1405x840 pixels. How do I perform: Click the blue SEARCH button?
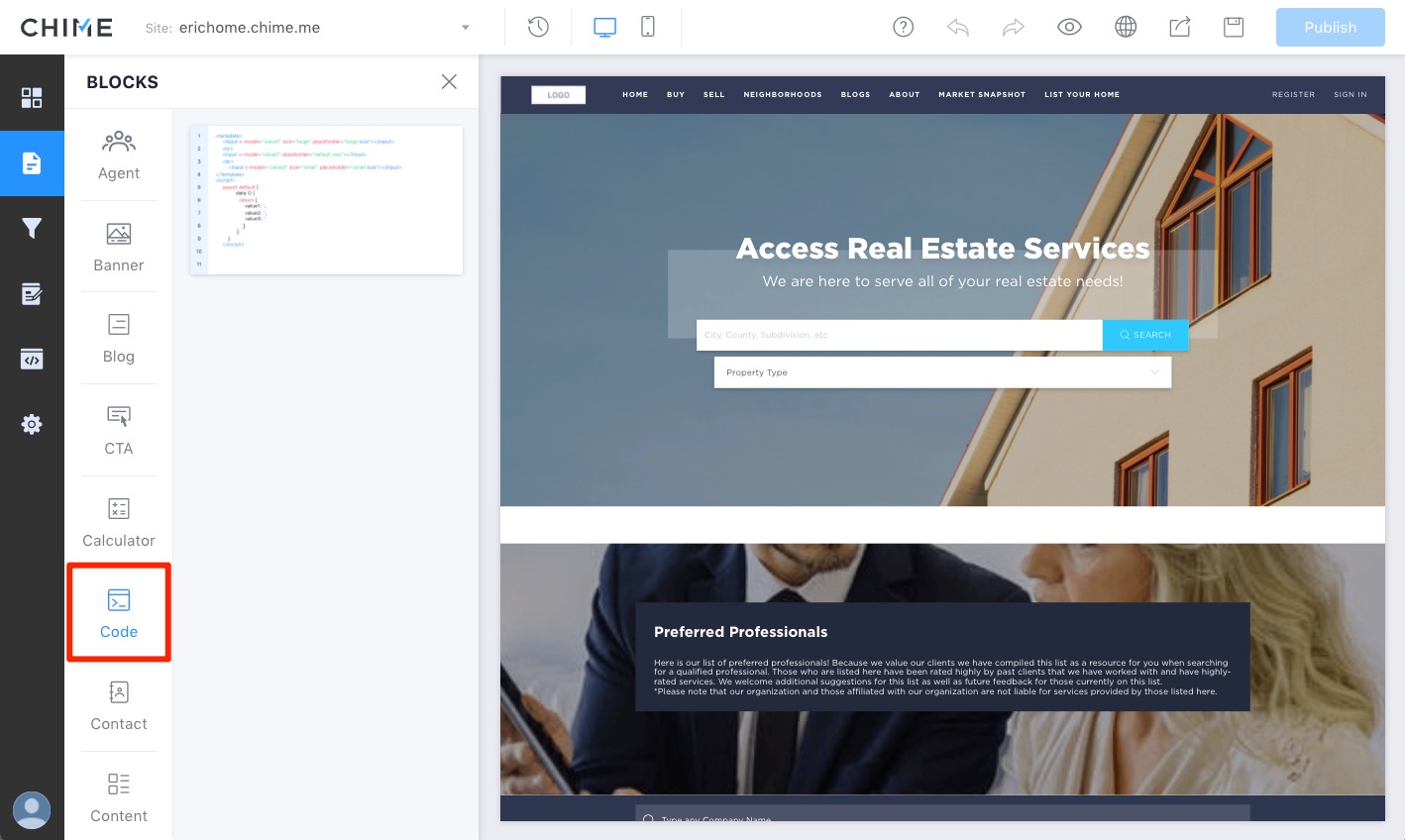[1145, 335]
